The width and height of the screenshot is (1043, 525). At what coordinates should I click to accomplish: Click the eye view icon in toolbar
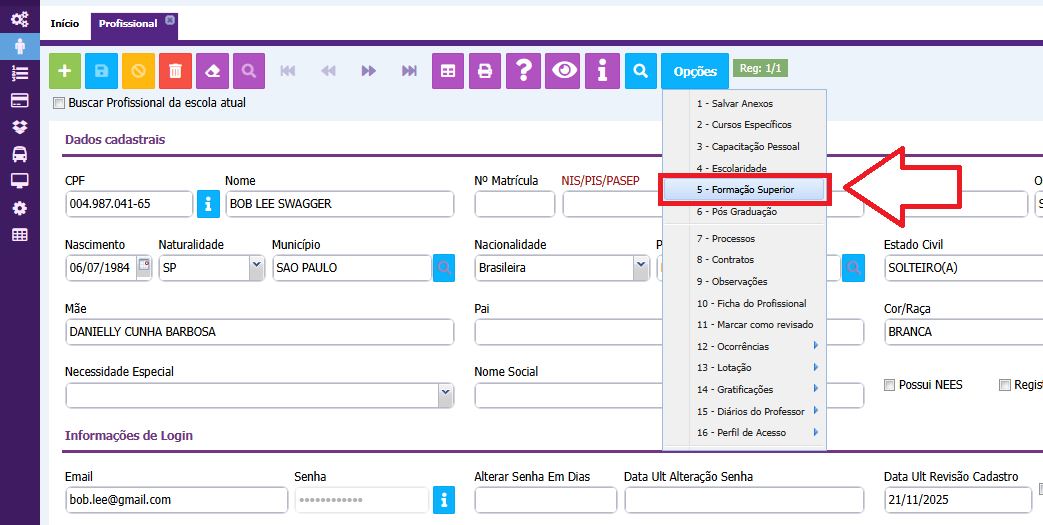[x=565, y=71]
